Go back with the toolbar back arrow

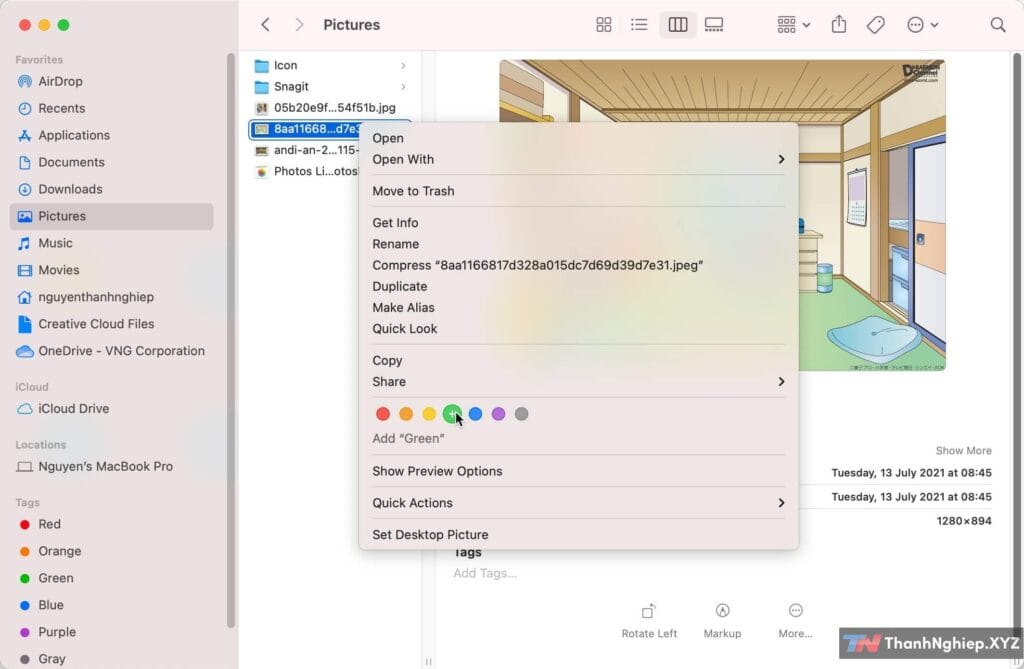click(265, 25)
